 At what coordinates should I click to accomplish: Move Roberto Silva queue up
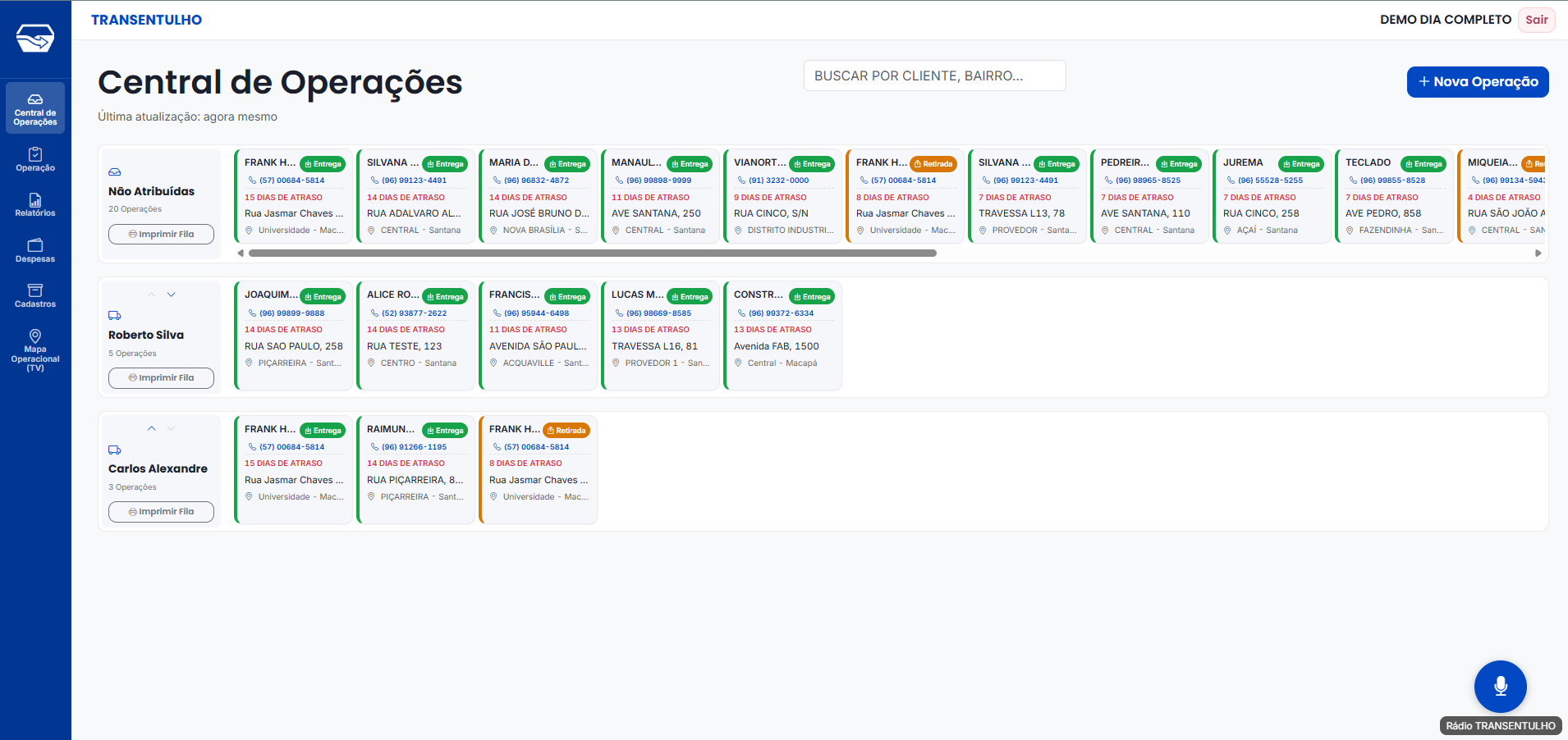(151, 295)
